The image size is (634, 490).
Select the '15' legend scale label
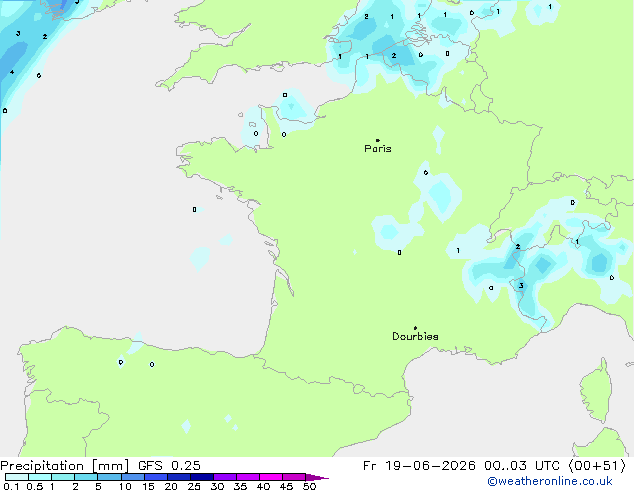pyautogui.click(x=148, y=486)
